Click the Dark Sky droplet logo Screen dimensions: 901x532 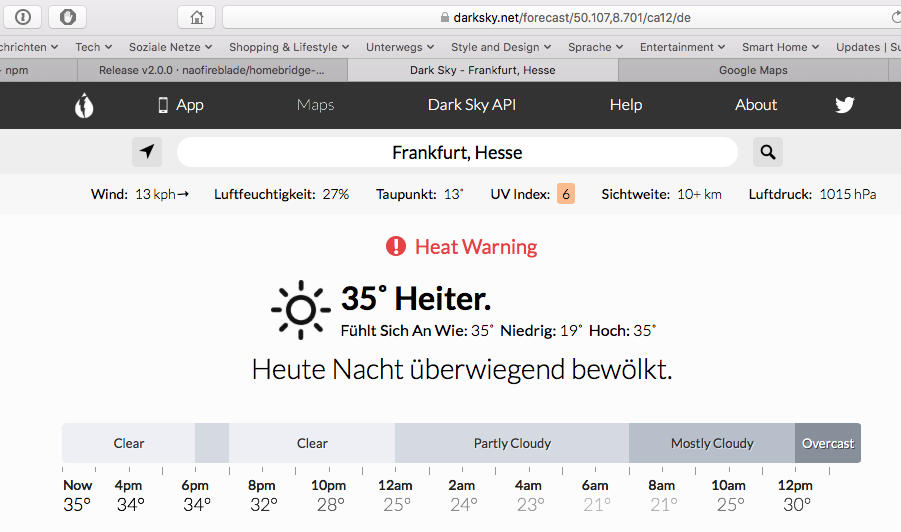coord(84,105)
